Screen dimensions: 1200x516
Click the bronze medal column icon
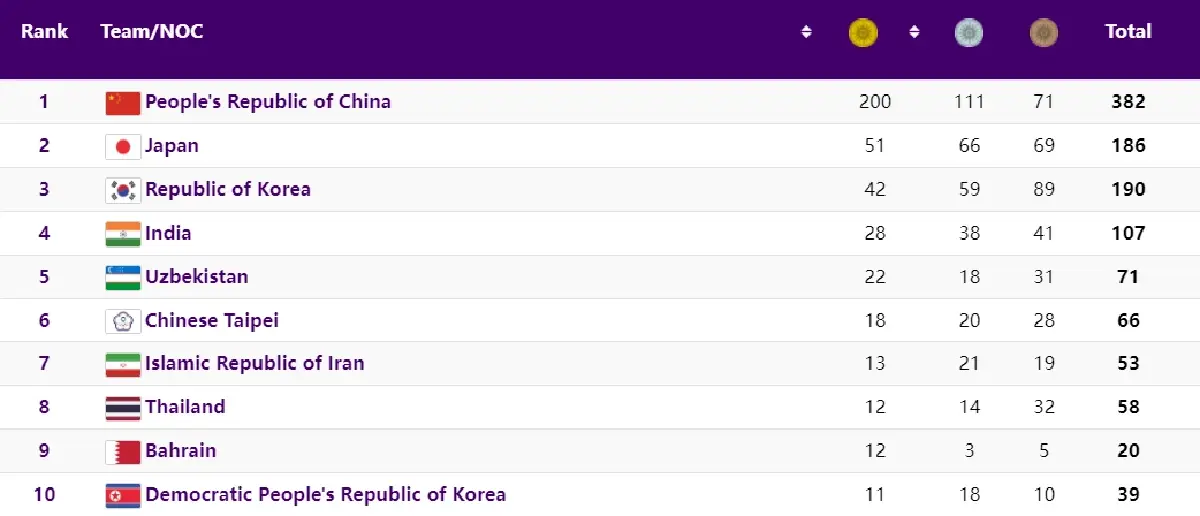[x=1044, y=33]
